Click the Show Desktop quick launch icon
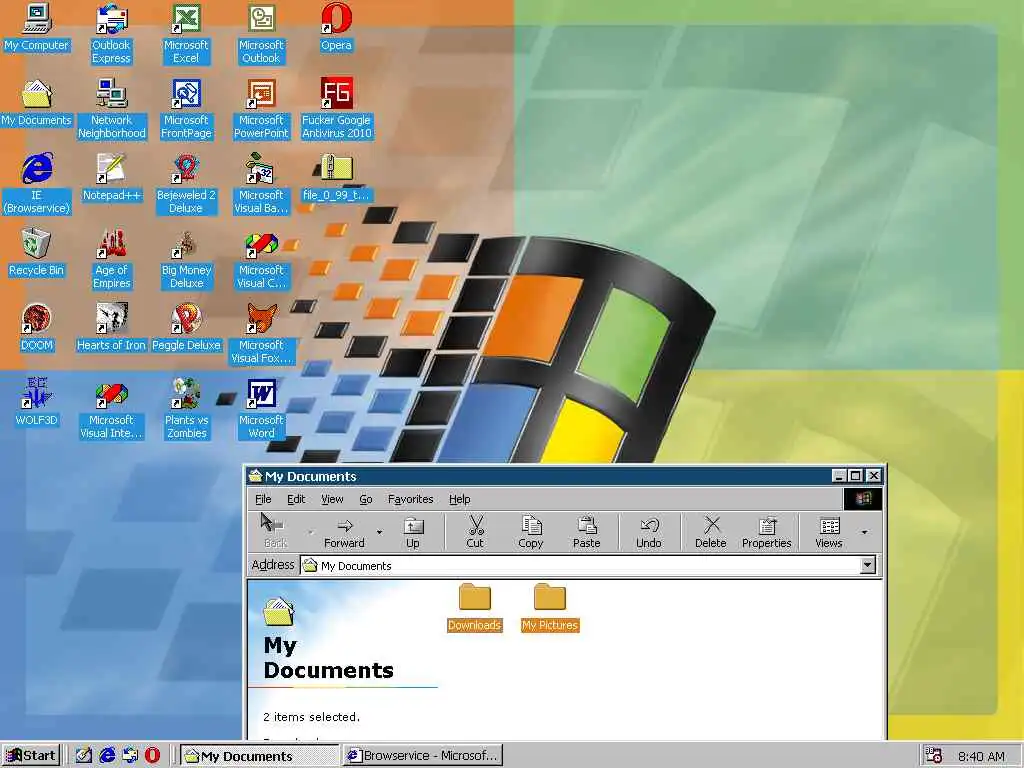The width and height of the screenshot is (1024, 768). click(84, 756)
